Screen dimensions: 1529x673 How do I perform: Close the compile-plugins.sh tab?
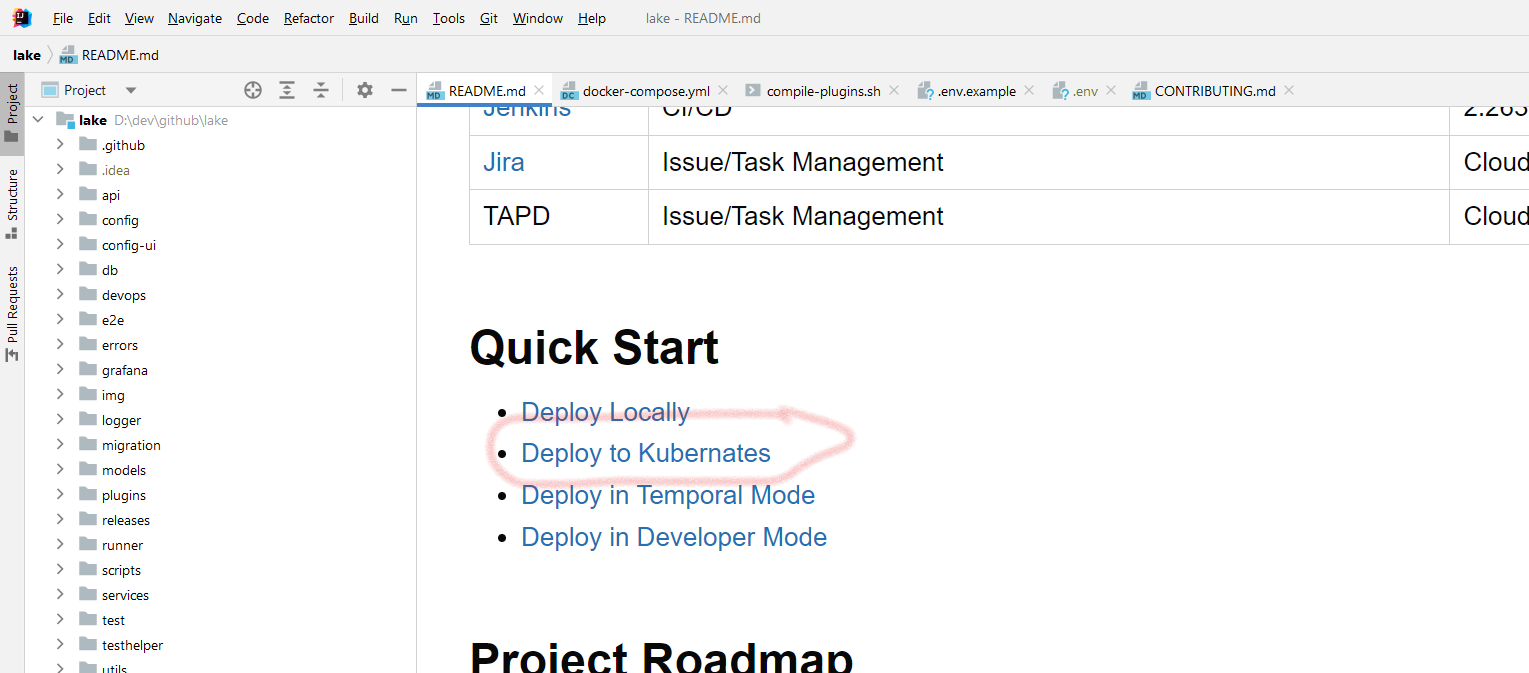894,90
